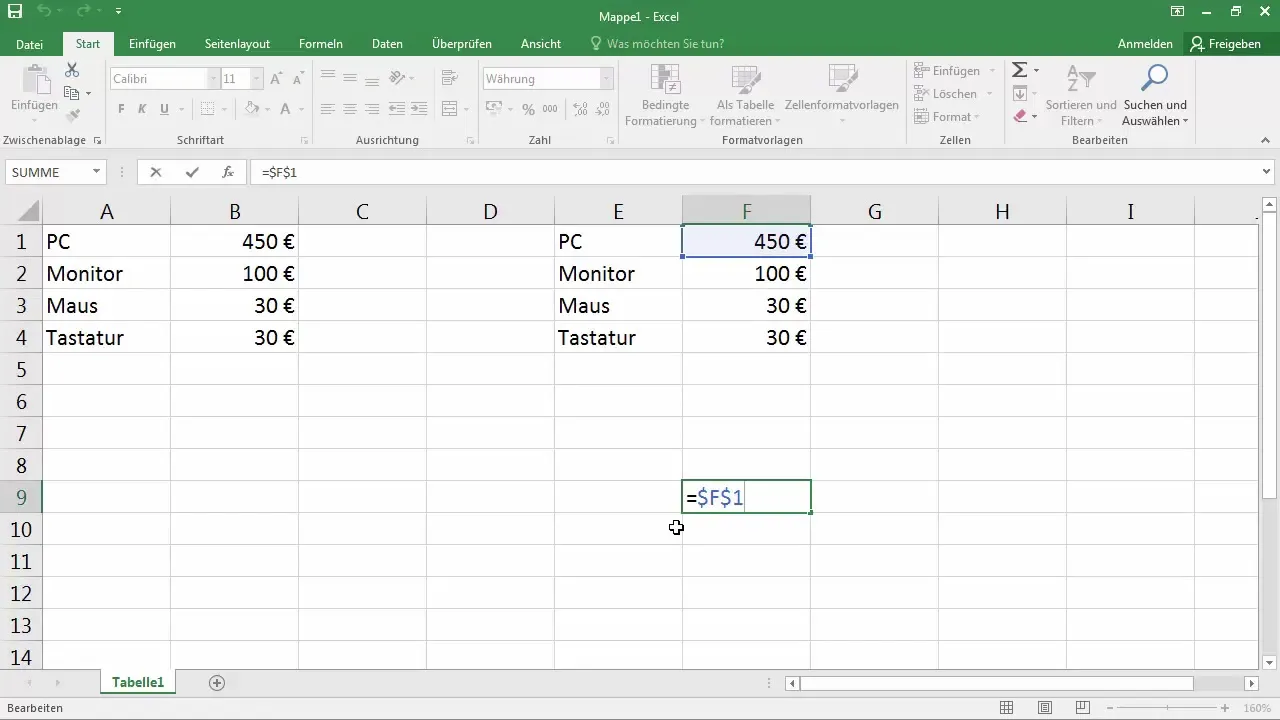Viewport: 1280px width, 720px height.
Task: Decrease font size with the smaller A icon
Action: pos(299,78)
